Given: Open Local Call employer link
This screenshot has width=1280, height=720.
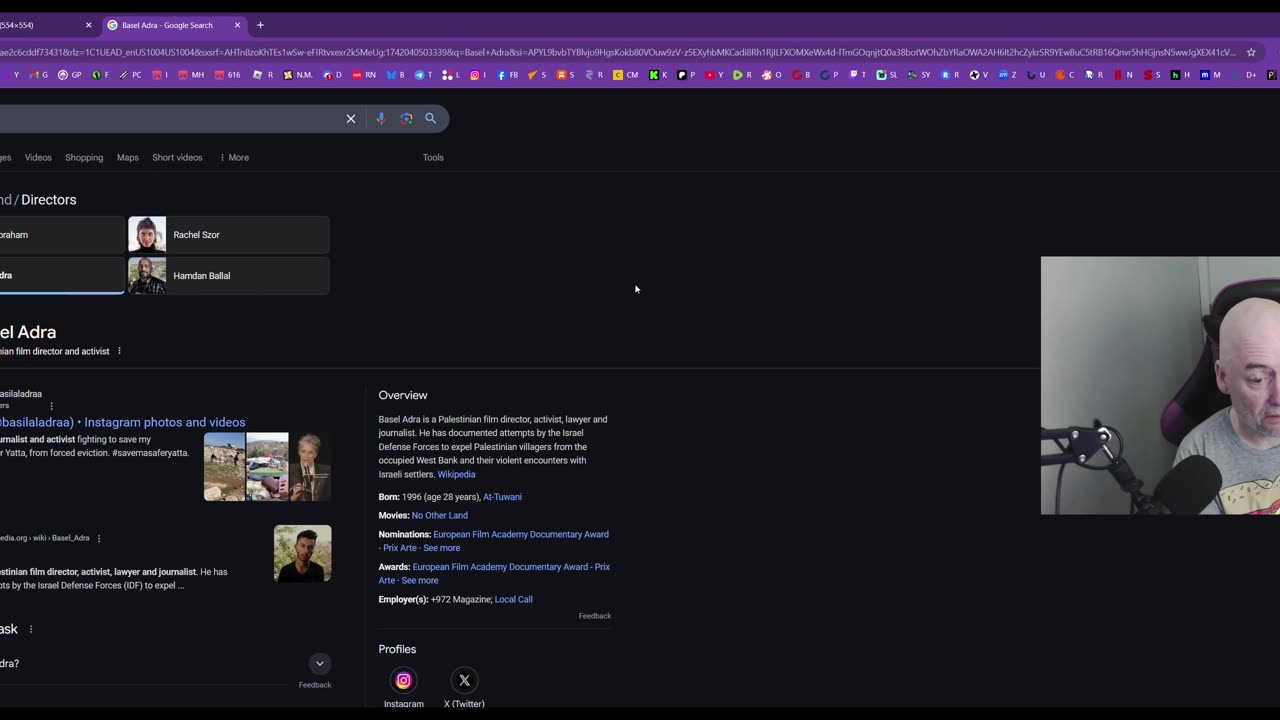Looking at the screenshot, I should click(513, 600).
